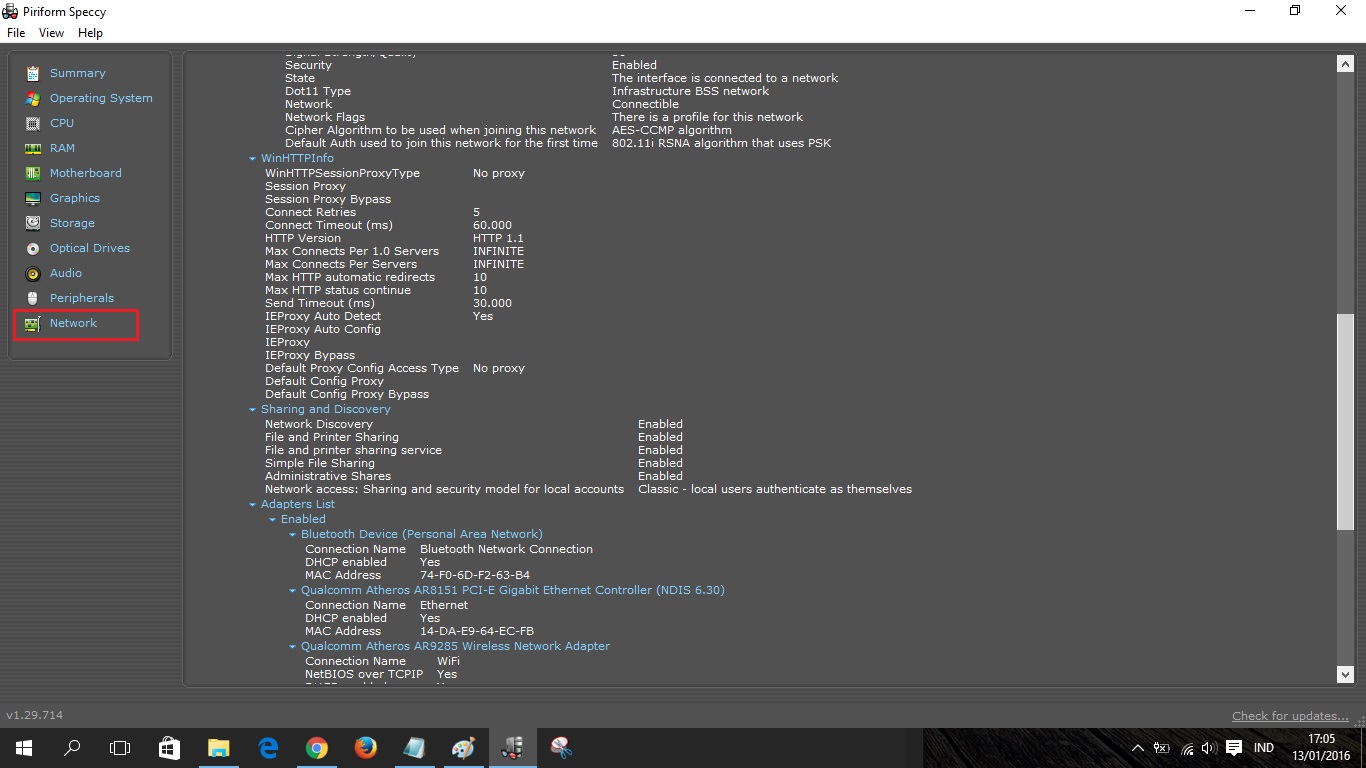Image resolution: width=1366 pixels, height=768 pixels.
Task: Open the Storage drive icon
Action: (x=33, y=223)
